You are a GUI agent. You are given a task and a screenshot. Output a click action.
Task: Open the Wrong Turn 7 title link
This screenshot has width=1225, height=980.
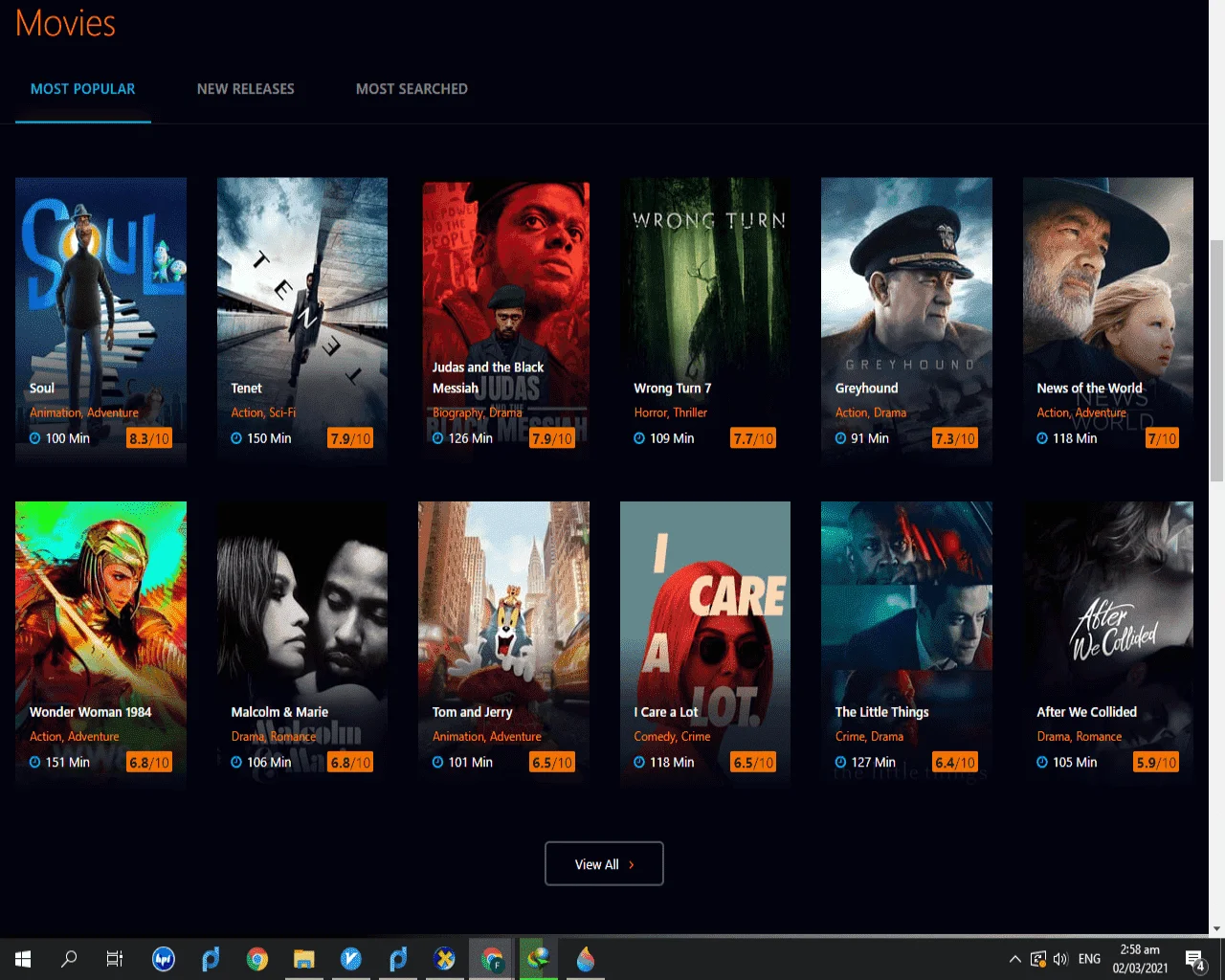(673, 389)
